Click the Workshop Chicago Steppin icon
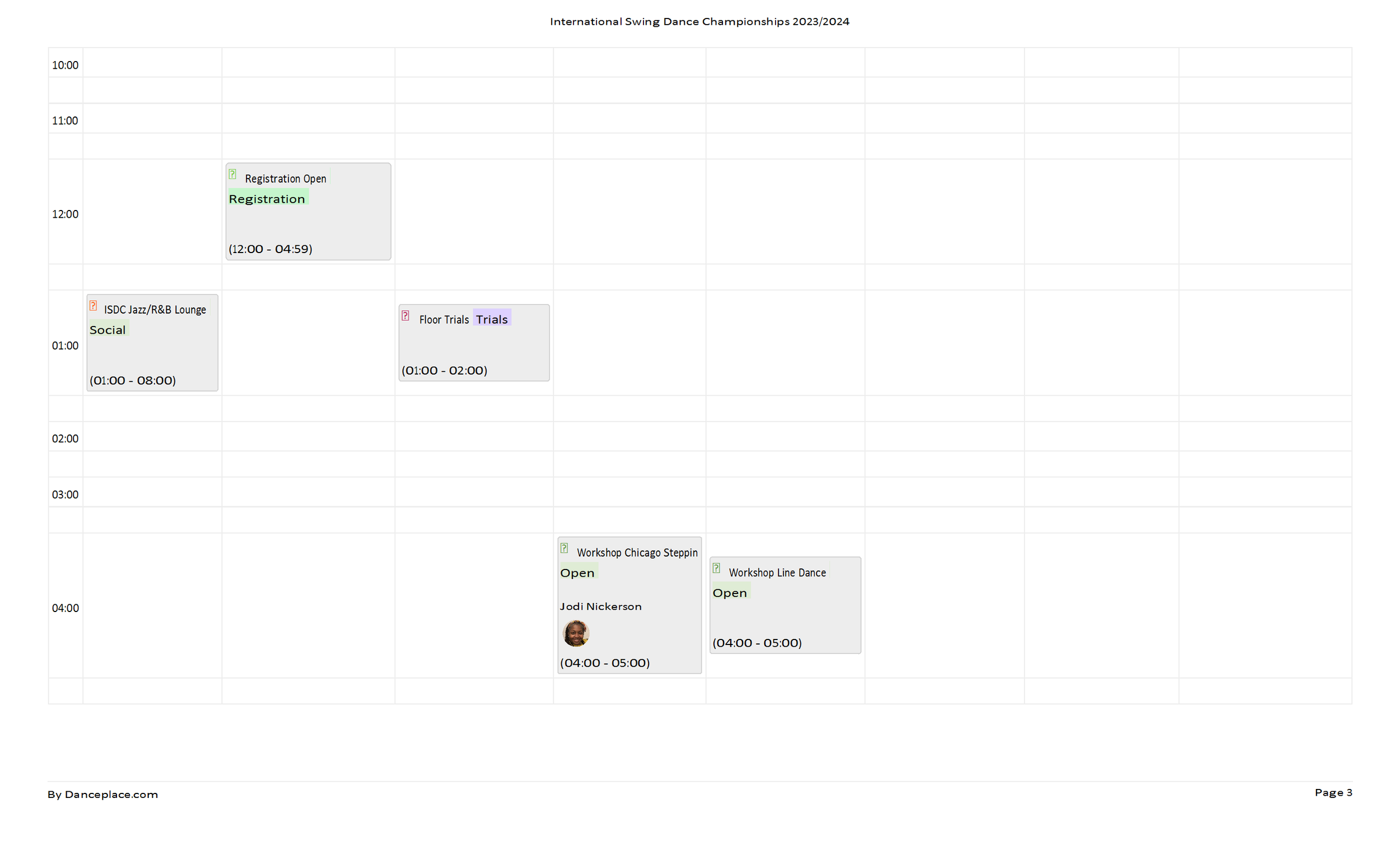This screenshot has width=1400, height=850. (564, 548)
